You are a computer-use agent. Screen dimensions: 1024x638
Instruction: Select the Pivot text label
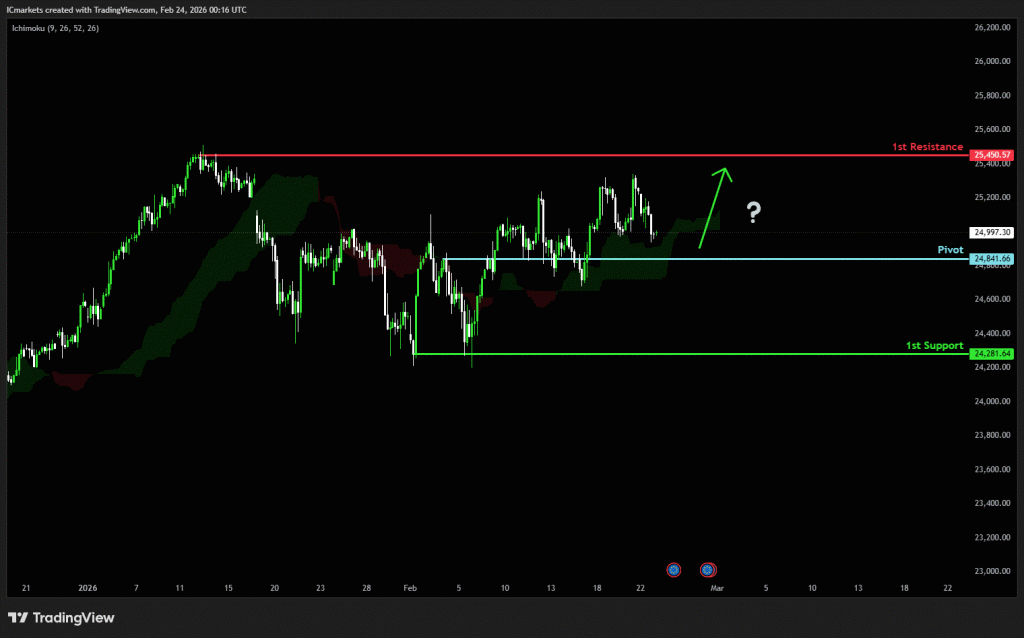pyautogui.click(x=950, y=250)
